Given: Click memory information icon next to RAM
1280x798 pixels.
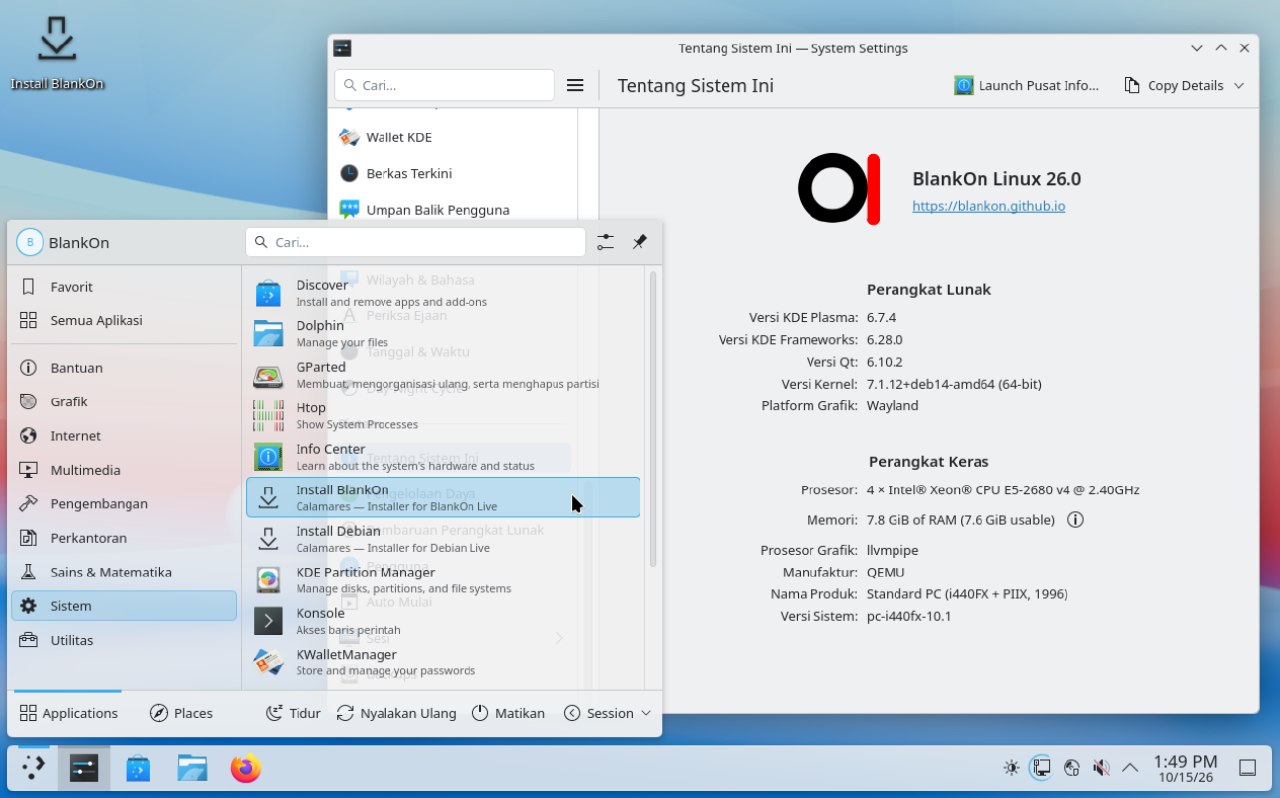Looking at the screenshot, I should pos(1075,520).
